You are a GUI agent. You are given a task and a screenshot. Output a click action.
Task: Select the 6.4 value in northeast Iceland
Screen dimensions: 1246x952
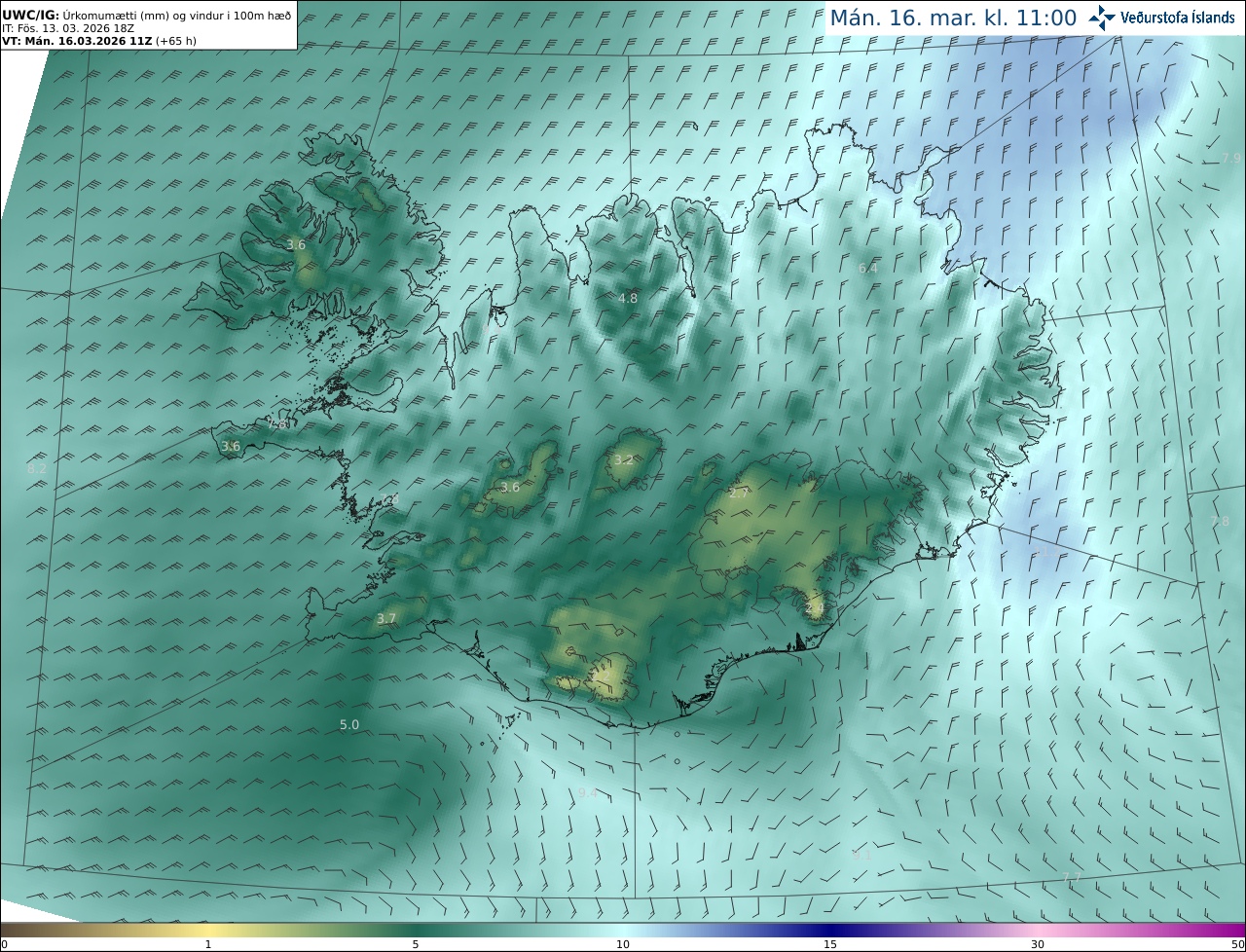[867, 268]
